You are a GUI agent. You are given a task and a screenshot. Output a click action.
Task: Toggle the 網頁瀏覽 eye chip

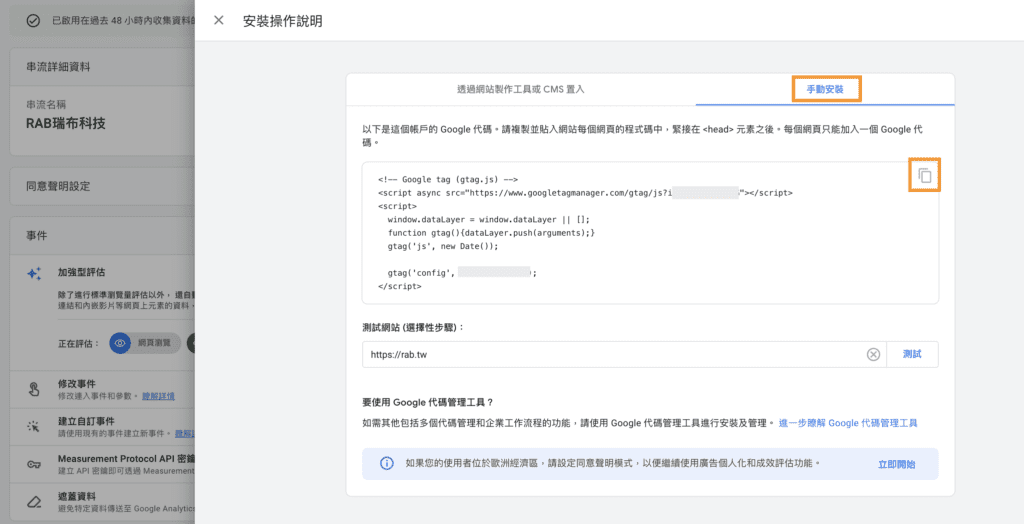(x=120, y=343)
